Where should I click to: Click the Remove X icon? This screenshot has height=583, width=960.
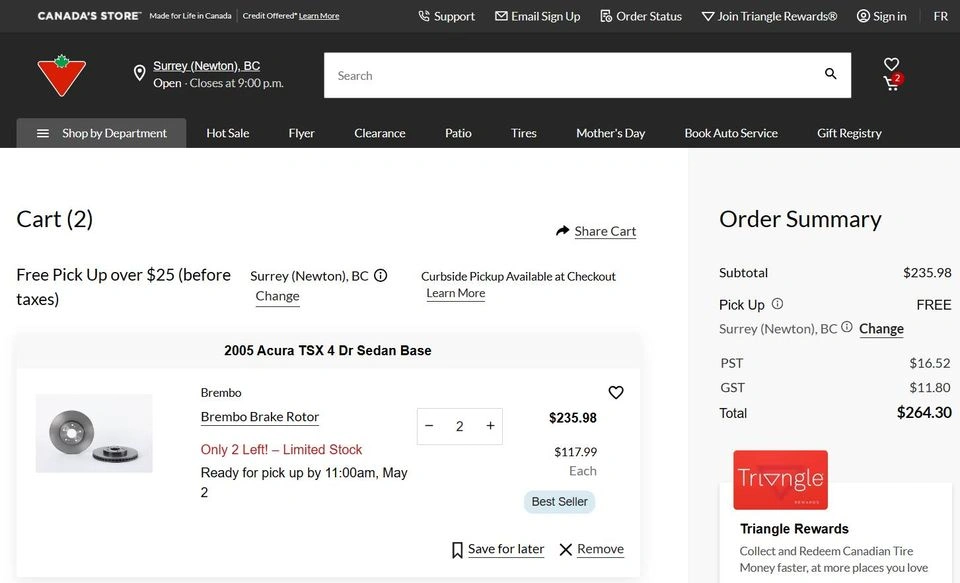[x=566, y=549]
